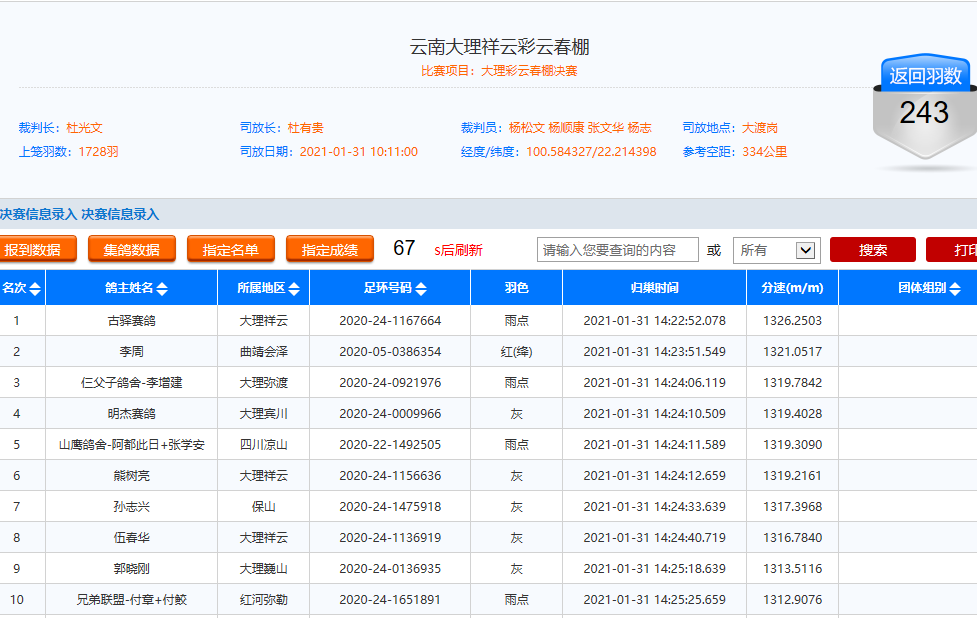Click region cell 曲靖会泽
The width and height of the screenshot is (977, 618).
pyautogui.click(x=264, y=352)
